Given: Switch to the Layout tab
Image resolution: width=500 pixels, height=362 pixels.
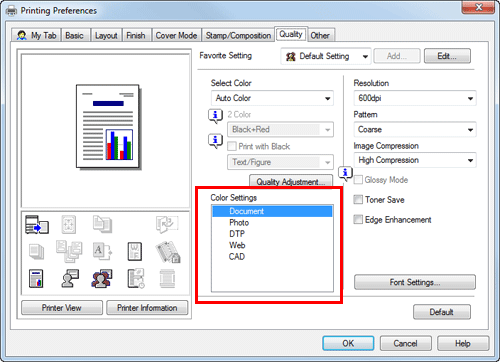Looking at the screenshot, I should coord(106,35).
